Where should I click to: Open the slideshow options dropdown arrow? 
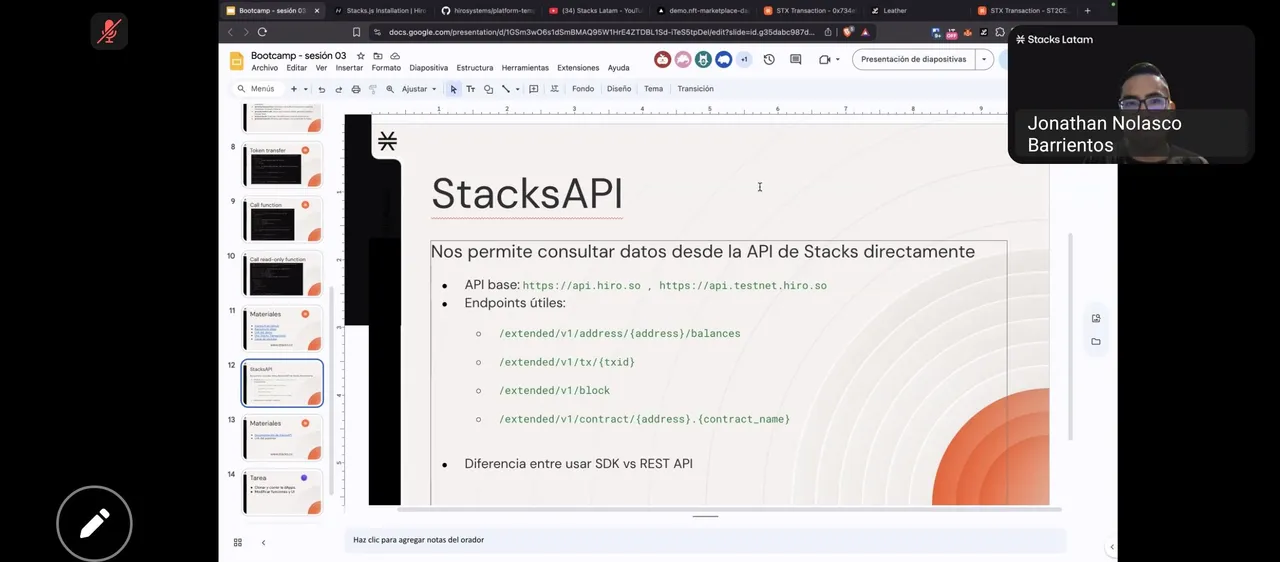(984, 59)
